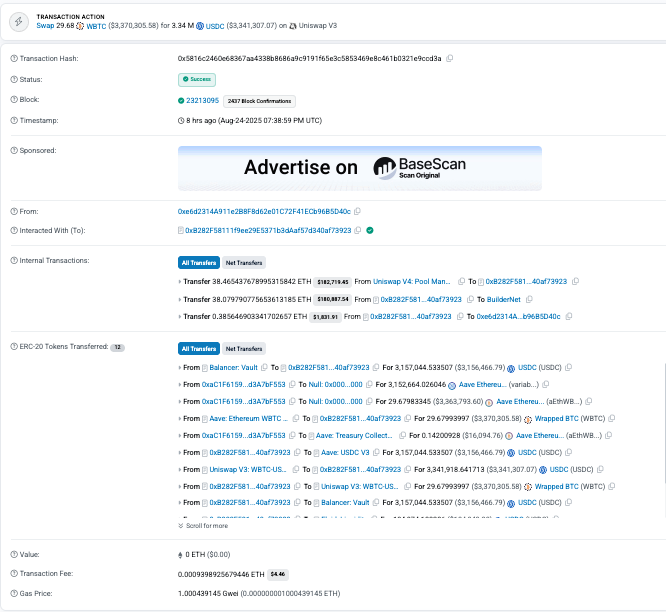Select Net Transfers under ERC-20 Tokens Transferred
This screenshot has width=666, height=612.
(x=244, y=349)
